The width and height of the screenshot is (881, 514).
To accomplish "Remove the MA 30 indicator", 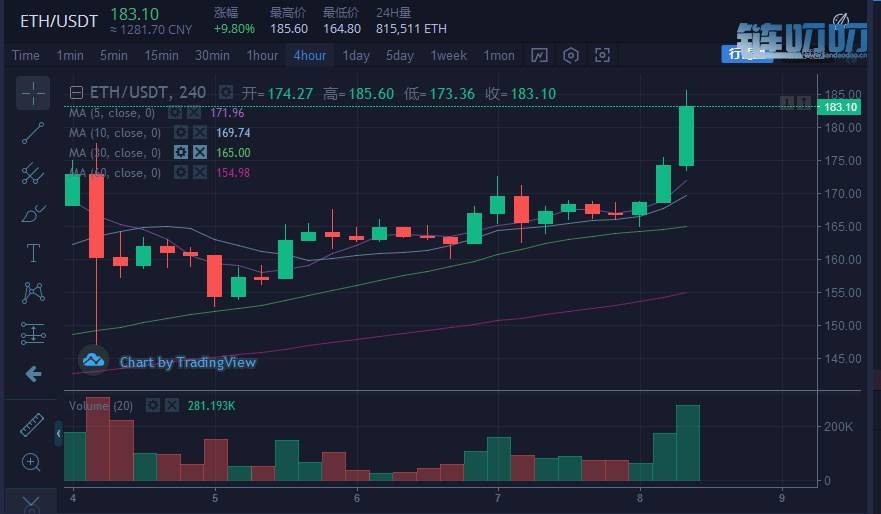I will coord(199,152).
